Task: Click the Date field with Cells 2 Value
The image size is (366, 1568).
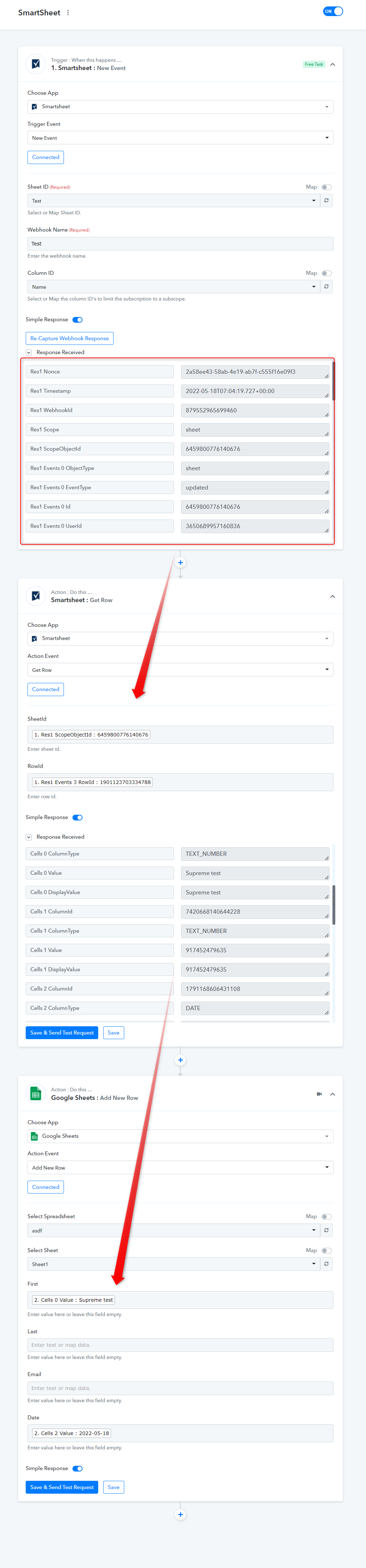Action: tap(180, 1434)
